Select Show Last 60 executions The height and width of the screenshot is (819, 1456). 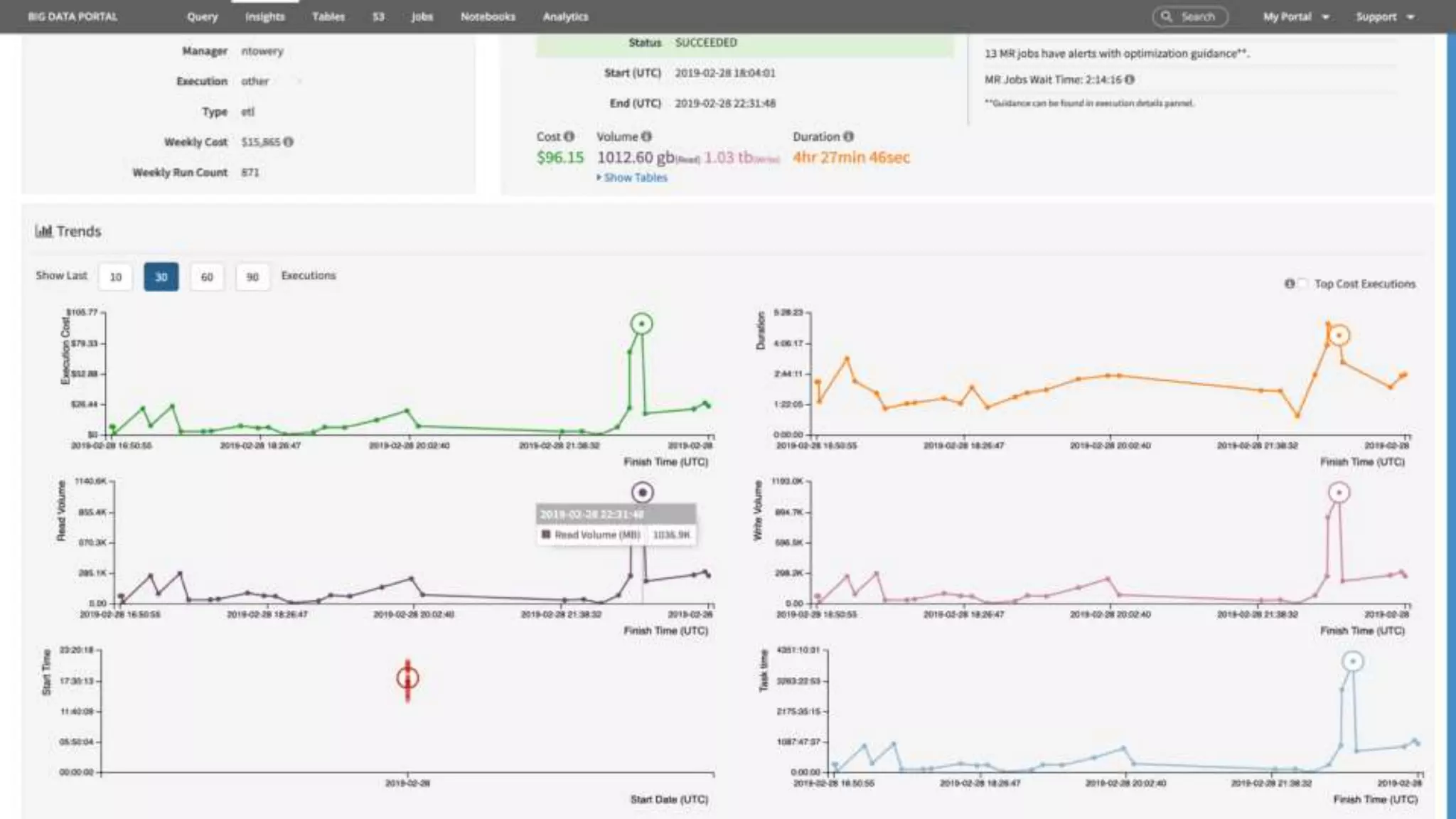207,277
